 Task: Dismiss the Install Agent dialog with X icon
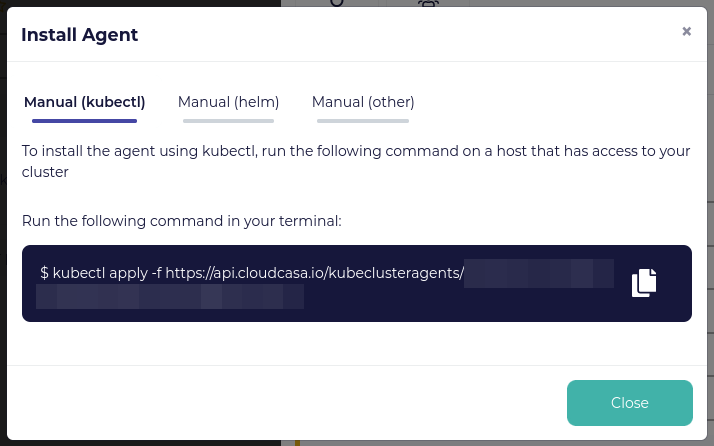(x=686, y=31)
